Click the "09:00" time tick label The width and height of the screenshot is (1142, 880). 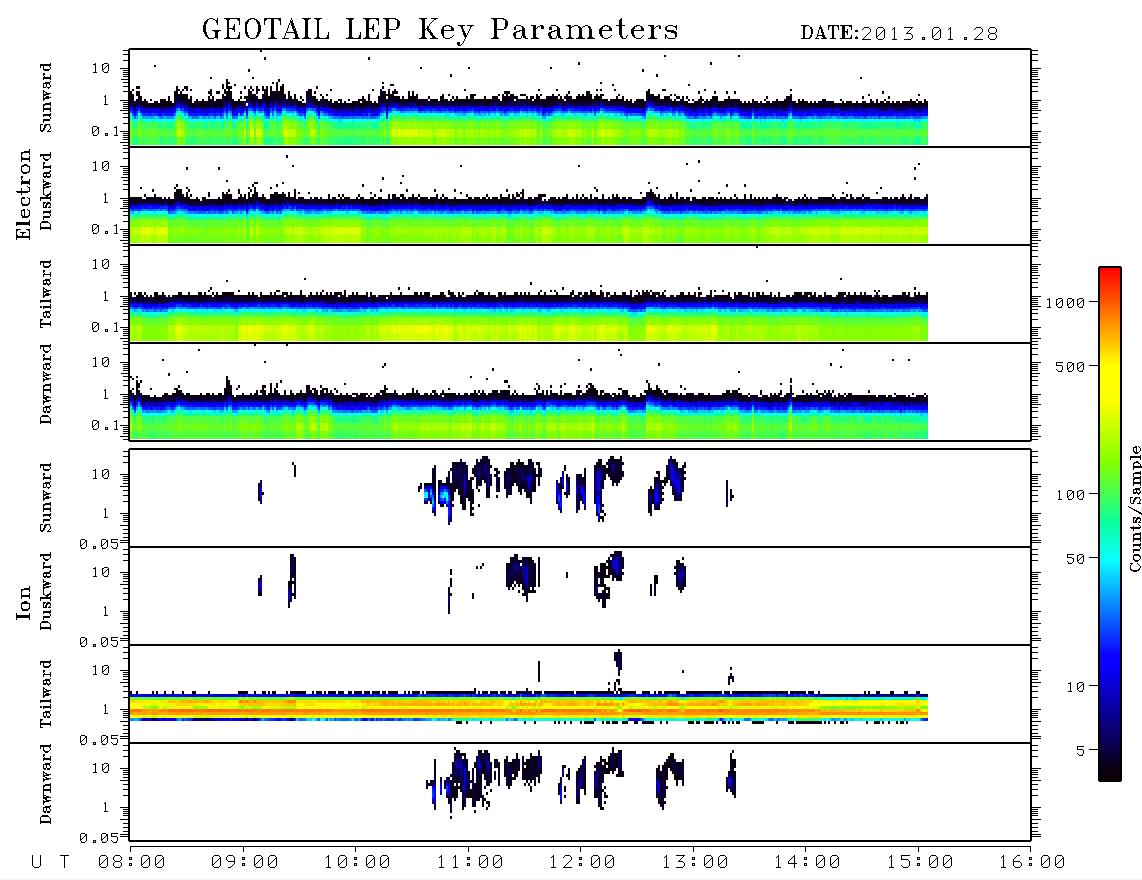245,863
